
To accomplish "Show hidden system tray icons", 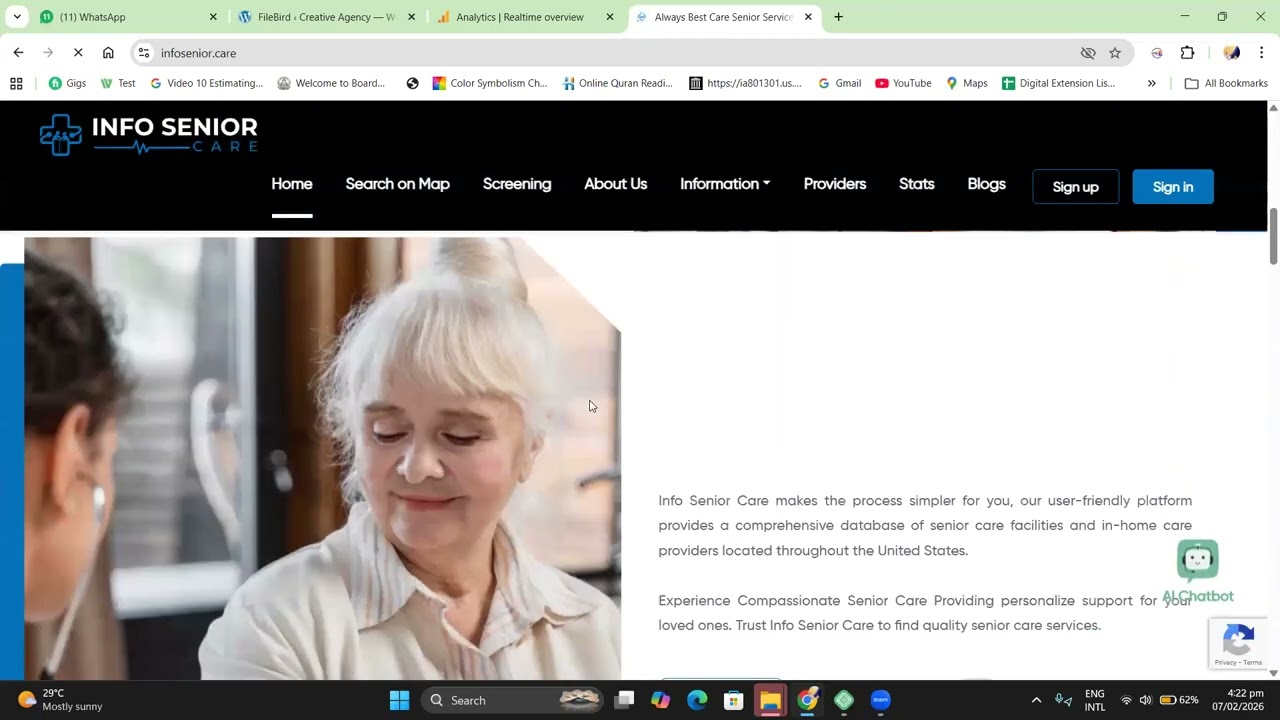I will coord(1036,700).
